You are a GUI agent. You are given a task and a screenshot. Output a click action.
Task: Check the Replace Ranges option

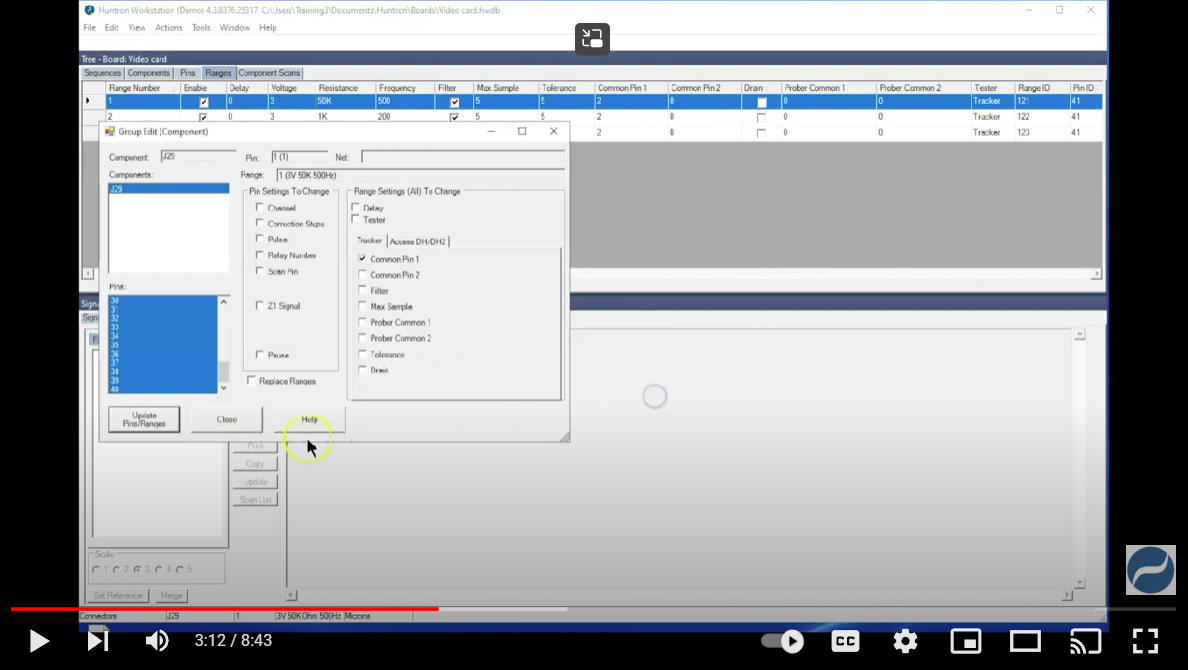click(251, 381)
